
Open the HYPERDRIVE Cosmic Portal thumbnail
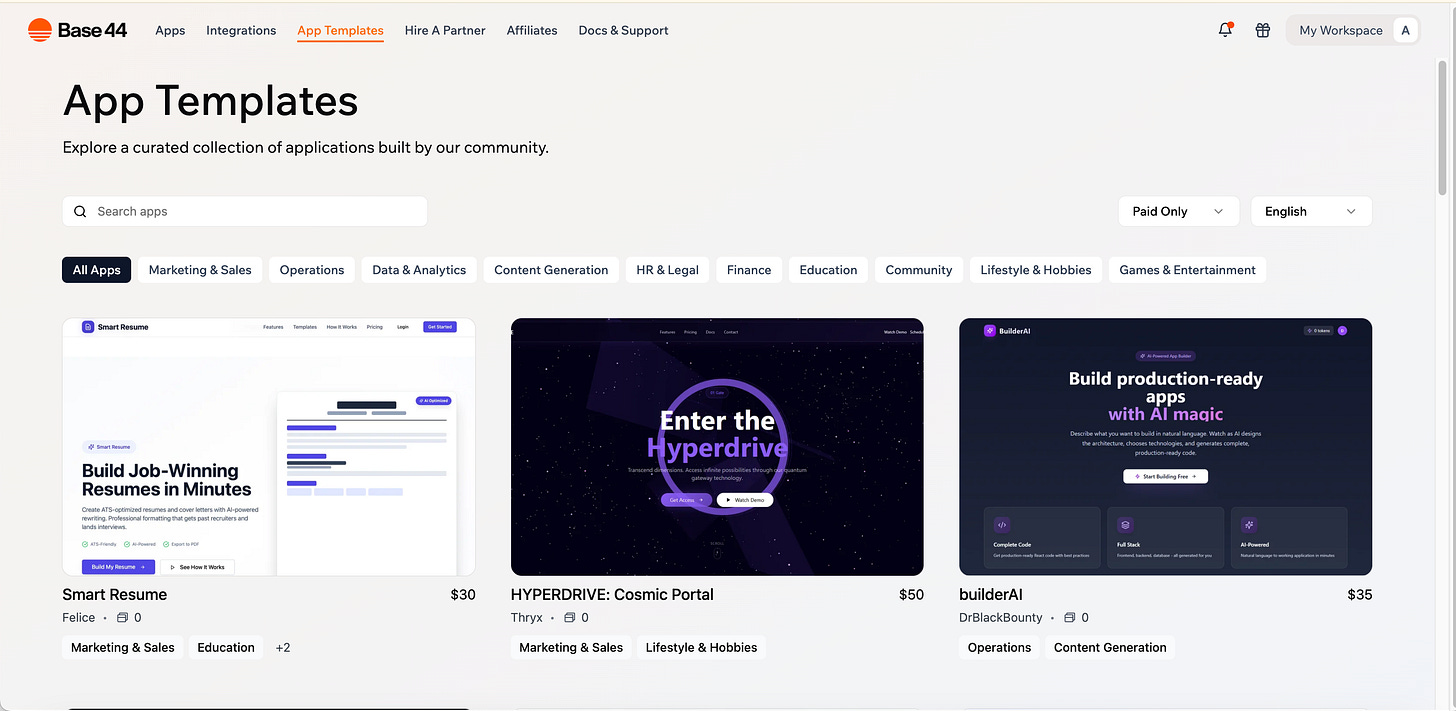(x=717, y=447)
